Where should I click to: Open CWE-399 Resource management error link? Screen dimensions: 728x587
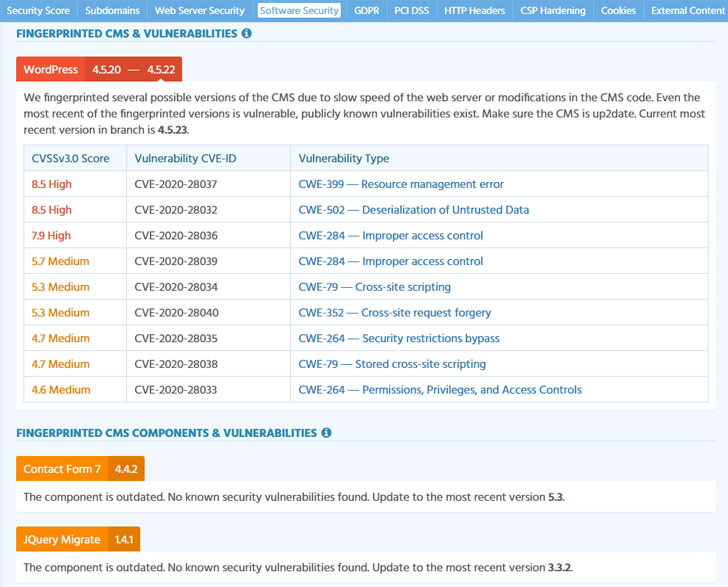(401, 184)
